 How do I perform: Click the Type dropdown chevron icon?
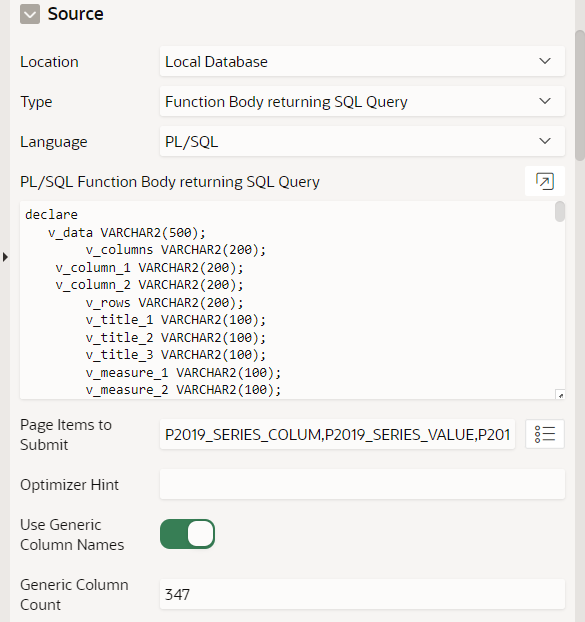pyautogui.click(x=545, y=101)
